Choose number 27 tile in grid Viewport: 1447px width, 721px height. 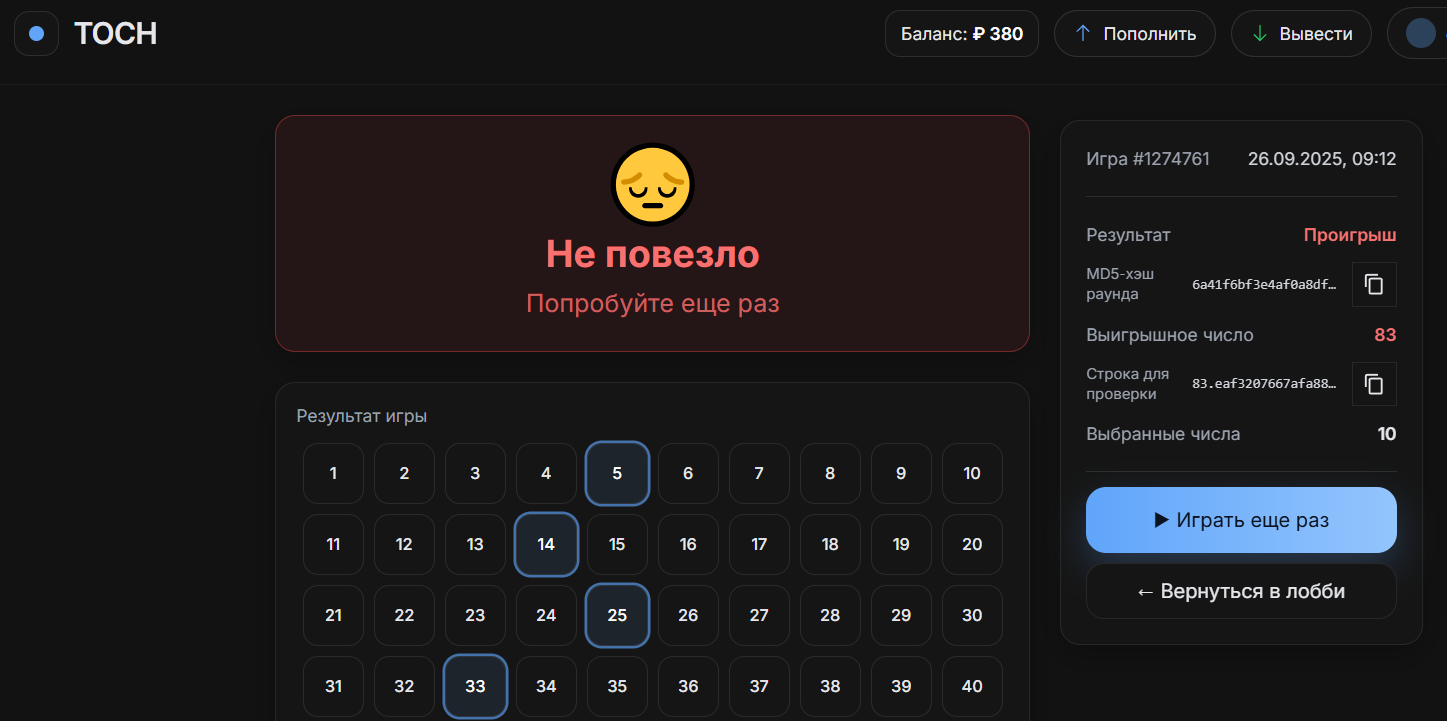[x=759, y=616]
